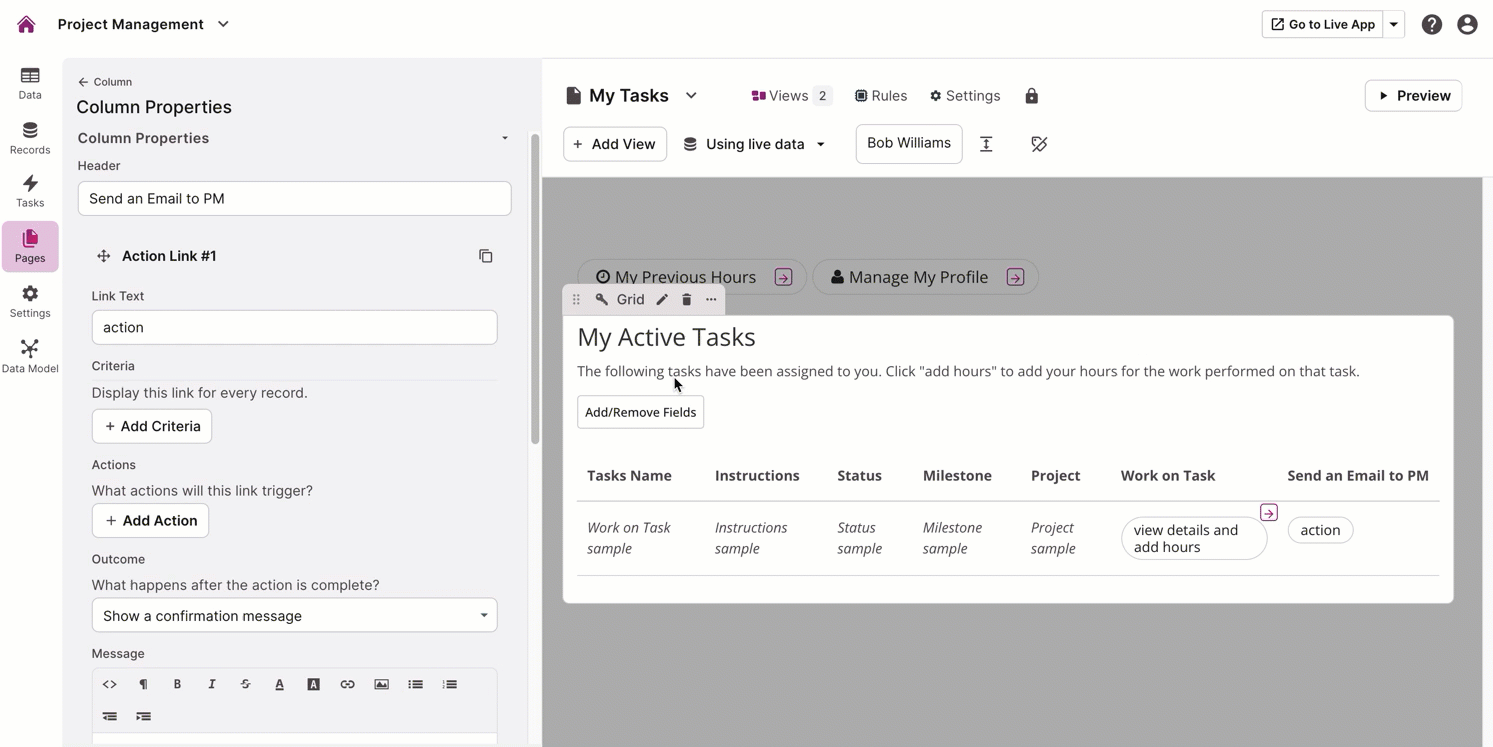
Task: Click the trash icon on Grid toolbar
Action: (x=687, y=300)
